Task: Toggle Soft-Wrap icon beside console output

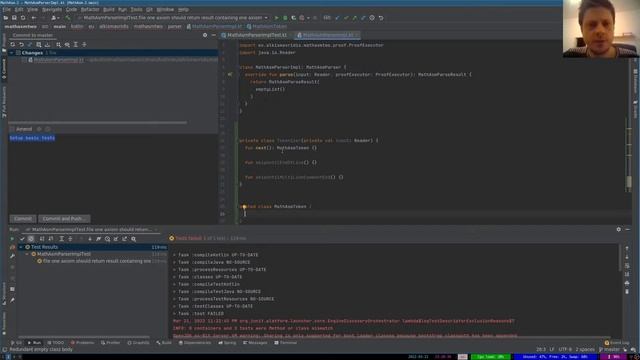Action: pyautogui.click(x=627, y=266)
